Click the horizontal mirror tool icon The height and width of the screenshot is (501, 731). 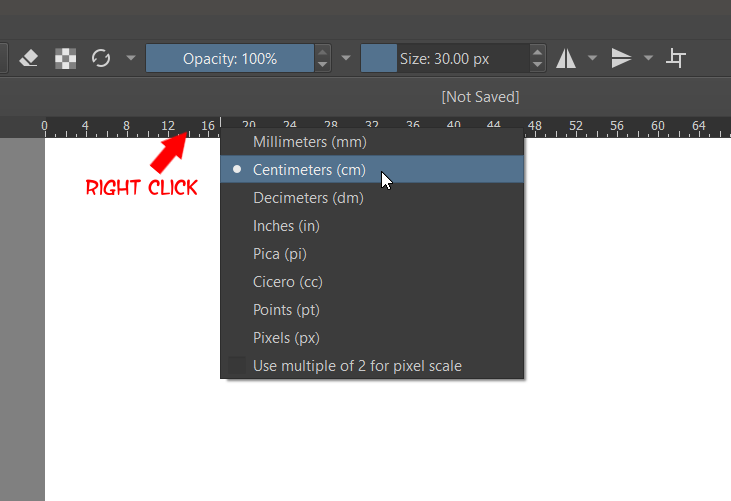click(566, 58)
